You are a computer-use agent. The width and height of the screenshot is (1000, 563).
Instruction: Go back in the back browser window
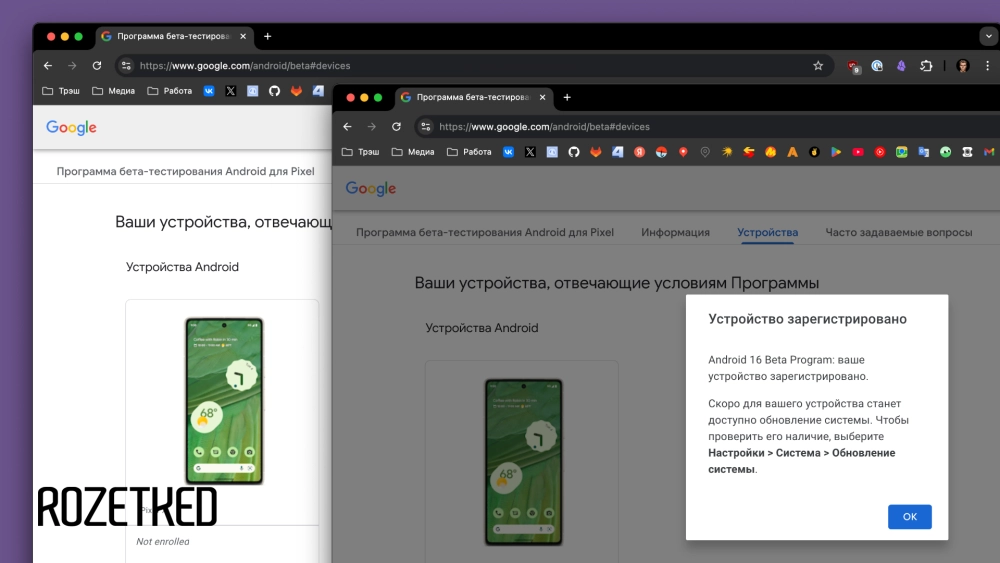tap(48, 66)
